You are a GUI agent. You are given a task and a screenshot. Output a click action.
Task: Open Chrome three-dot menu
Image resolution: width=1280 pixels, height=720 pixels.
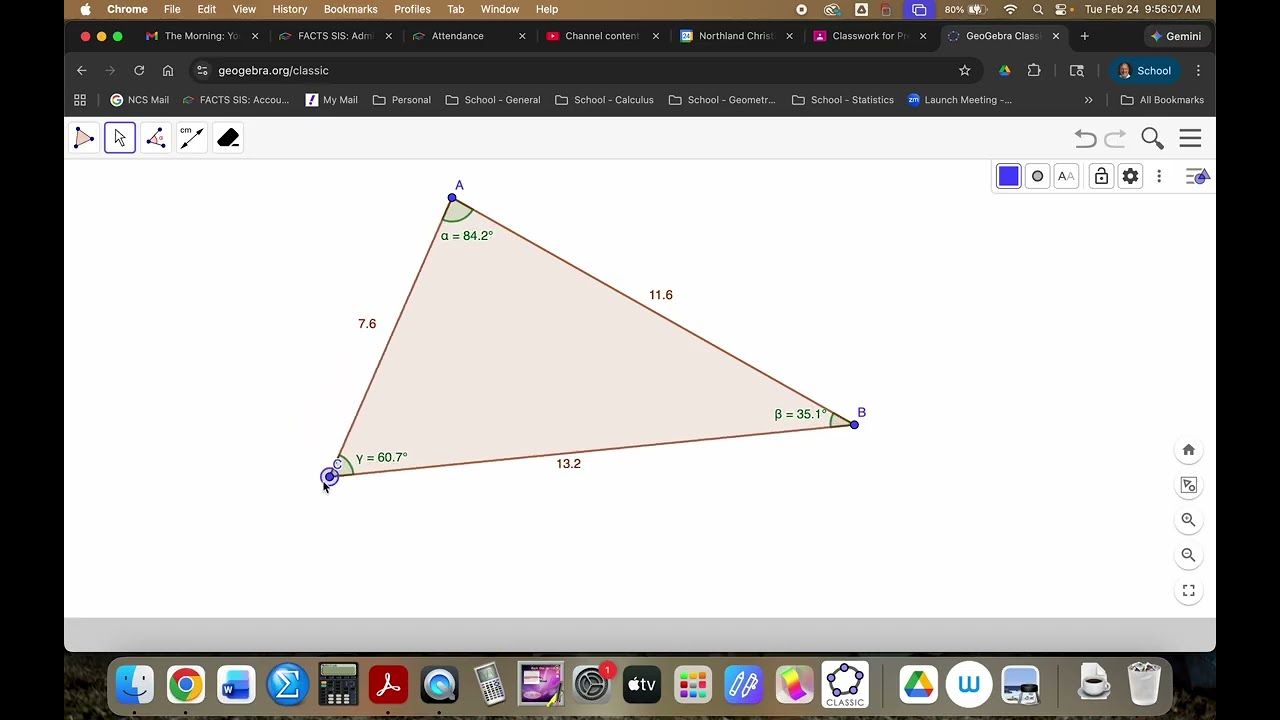click(1198, 71)
